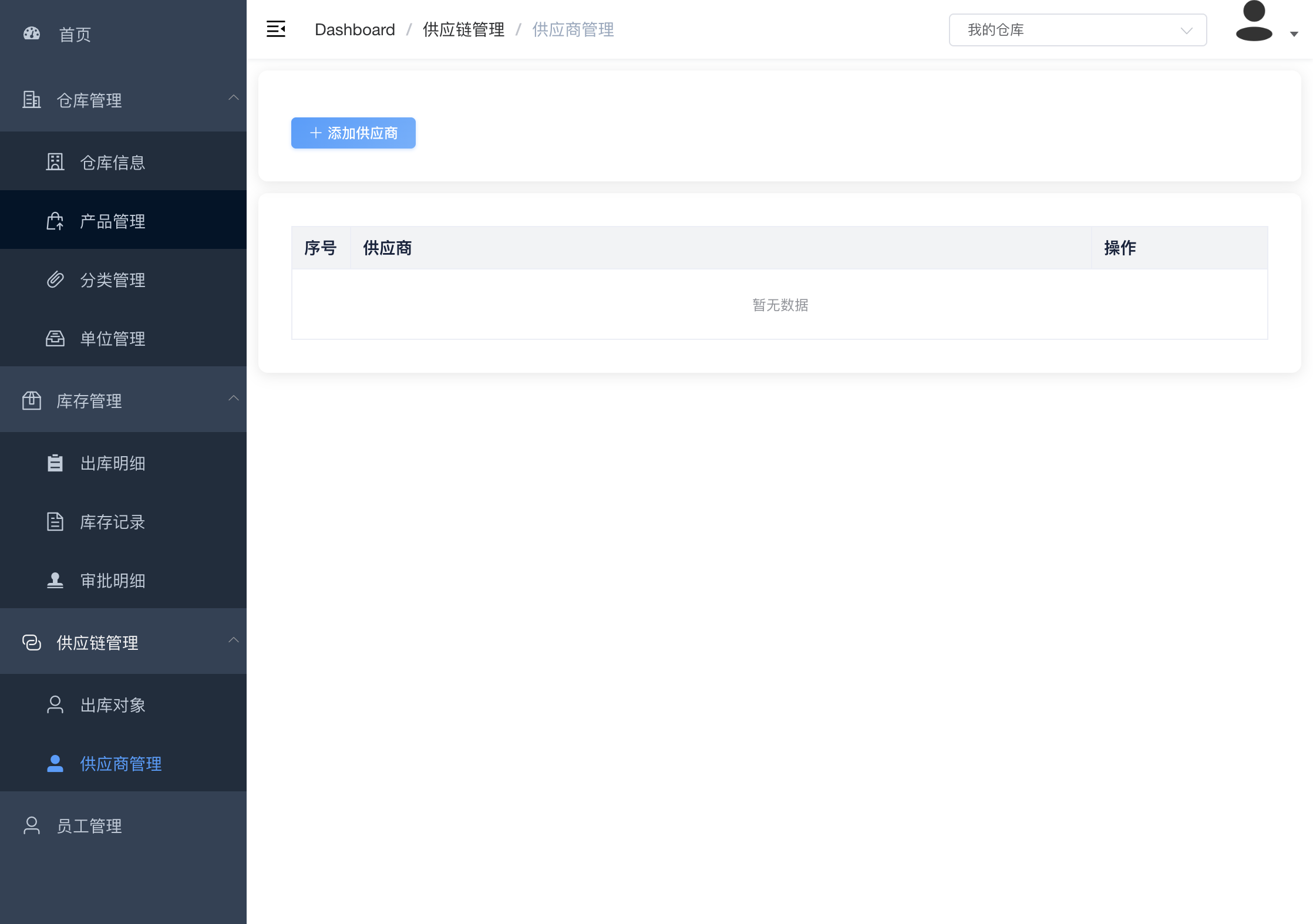Collapse the 供应链管理 submenu chevron
The image size is (1313, 924).
(233, 640)
